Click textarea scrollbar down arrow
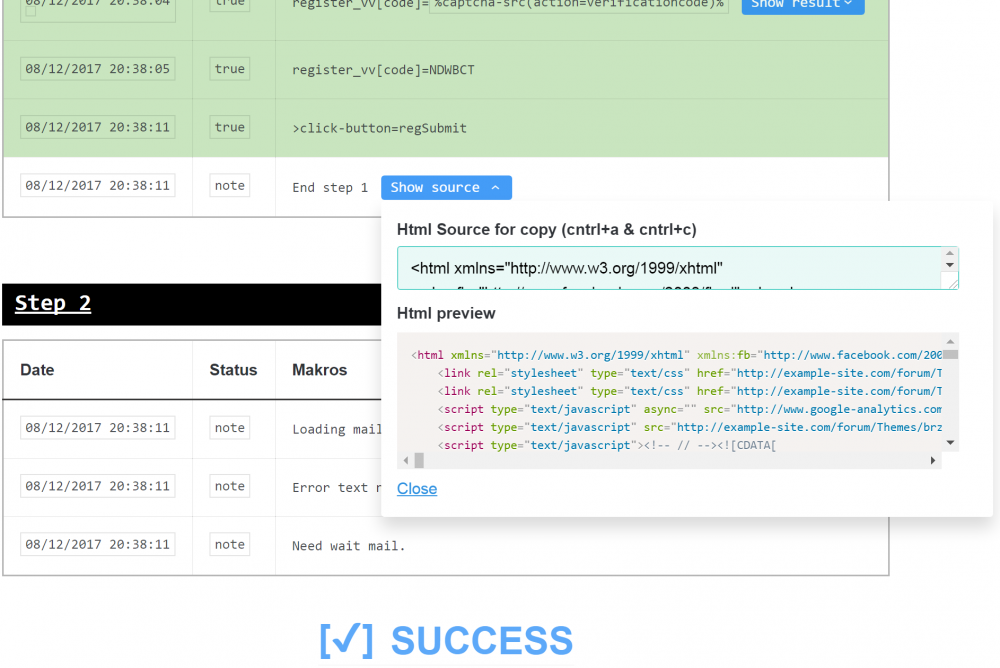The height and width of the screenshot is (668, 1000). tap(950, 265)
